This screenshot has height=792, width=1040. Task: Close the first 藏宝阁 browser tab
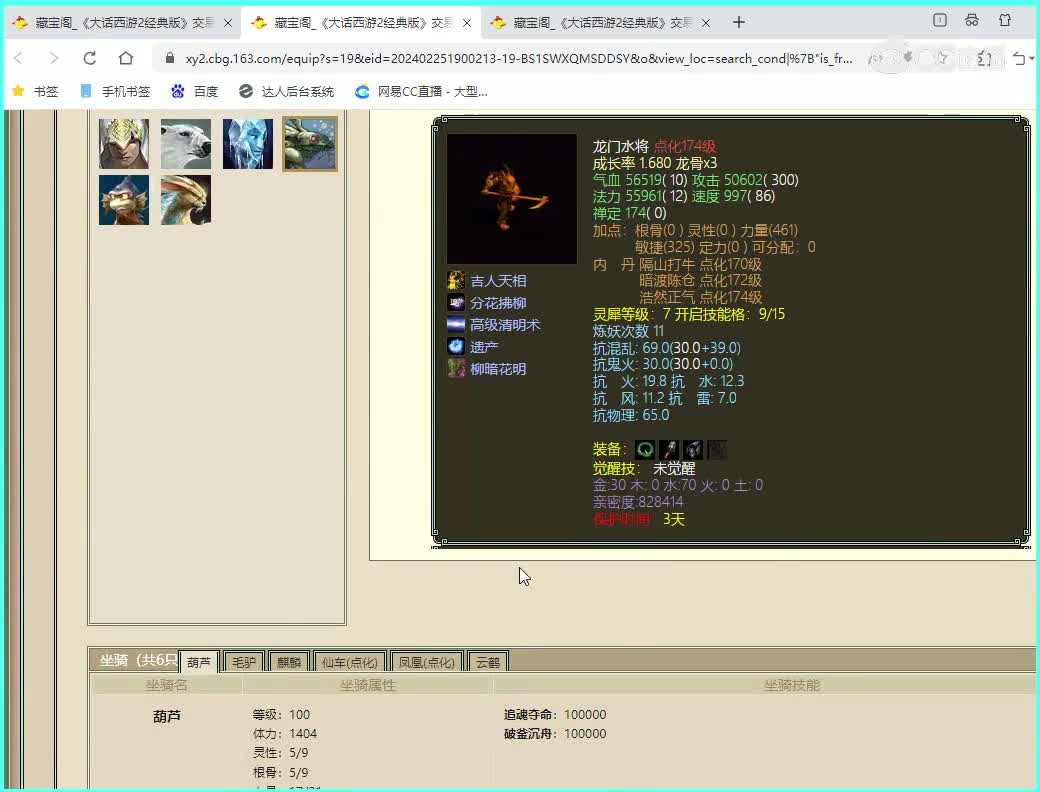tap(228, 23)
